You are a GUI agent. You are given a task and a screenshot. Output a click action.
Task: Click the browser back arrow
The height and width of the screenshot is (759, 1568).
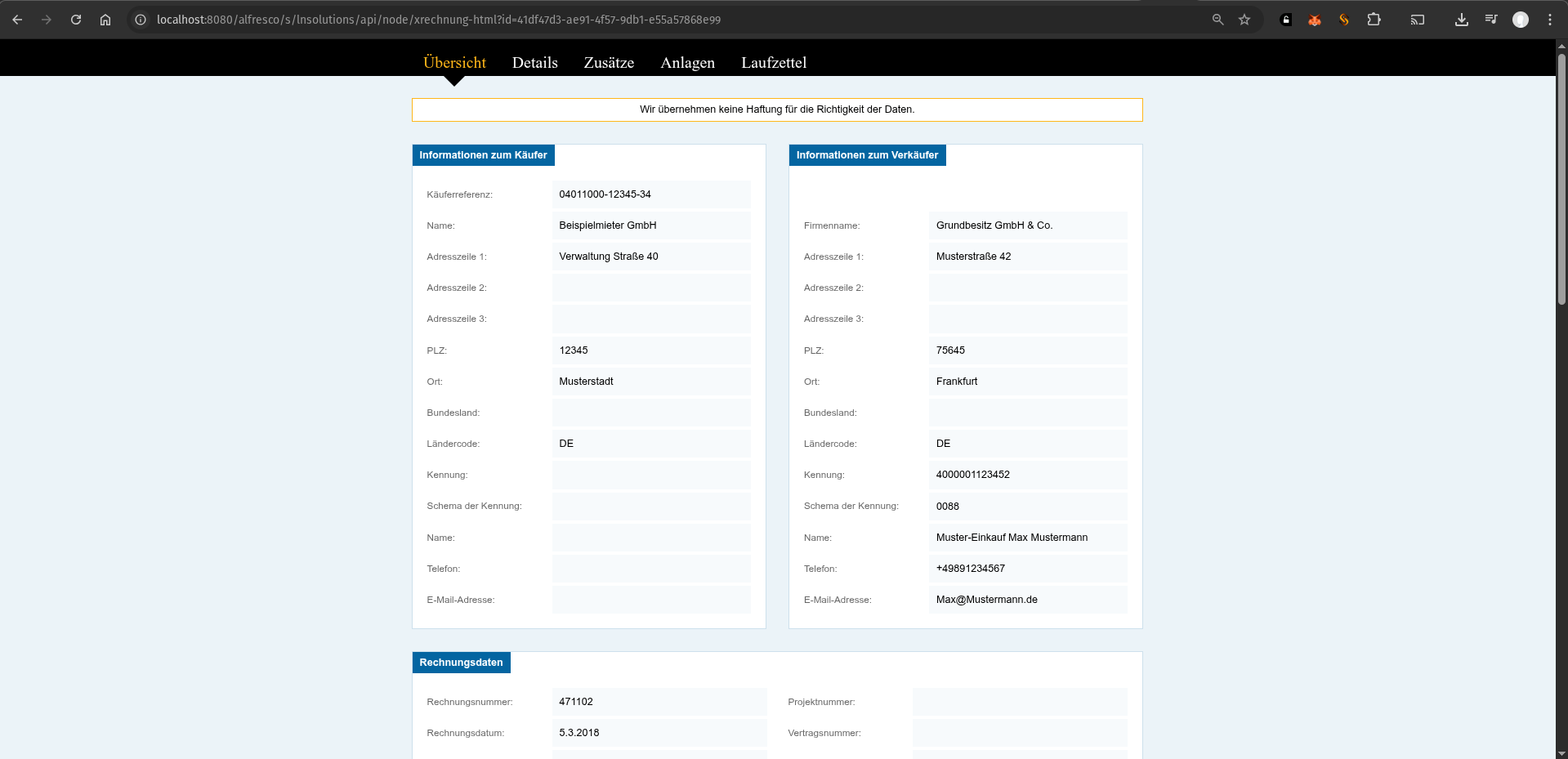click(x=17, y=20)
